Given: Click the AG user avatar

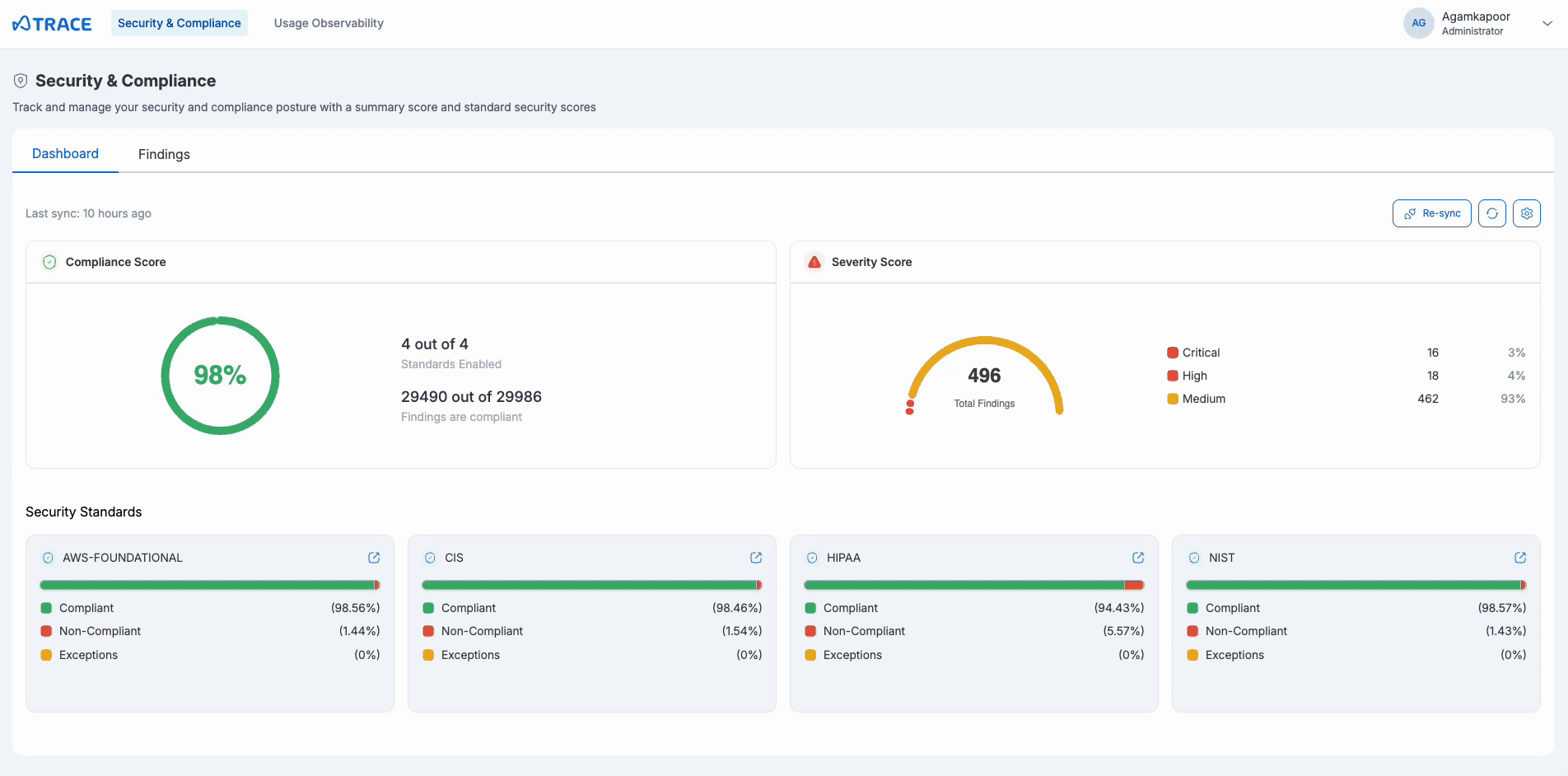Looking at the screenshot, I should click(x=1418, y=23).
